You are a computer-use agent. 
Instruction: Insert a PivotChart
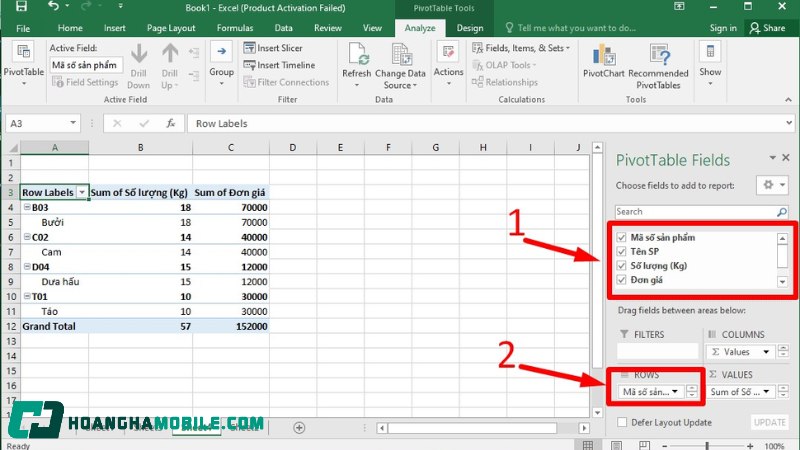(604, 61)
